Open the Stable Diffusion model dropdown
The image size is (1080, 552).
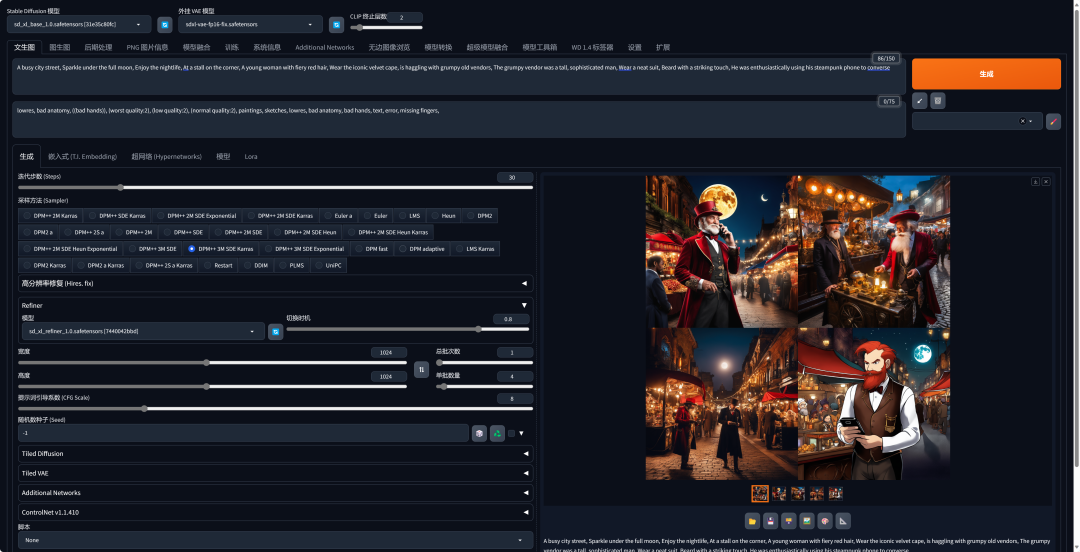pyautogui.click(x=80, y=24)
